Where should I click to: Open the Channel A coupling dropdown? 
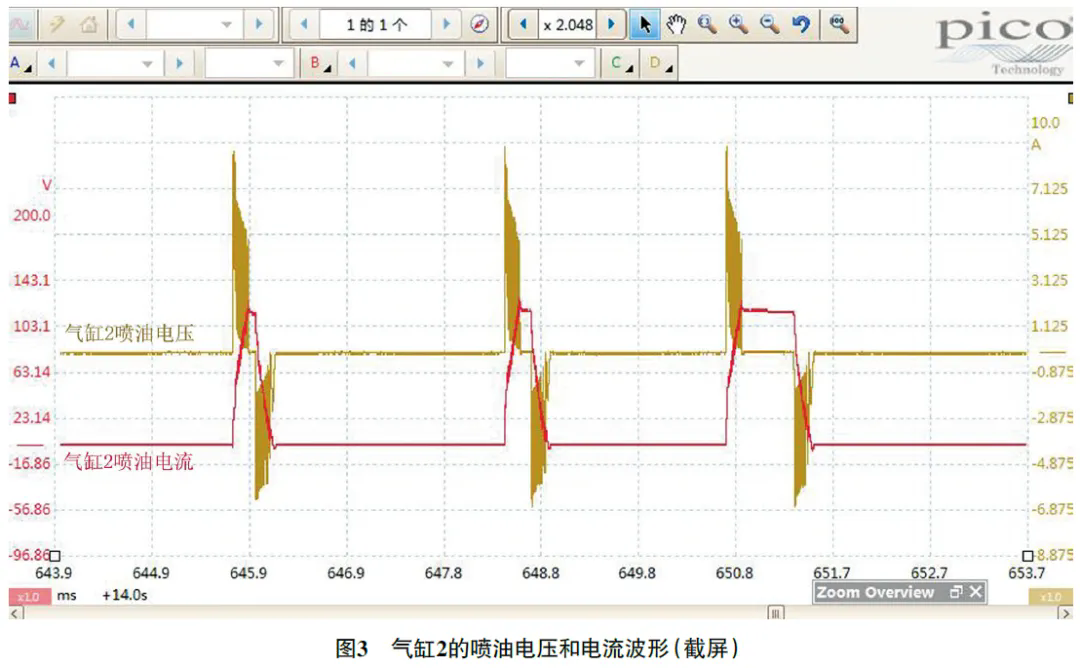(249, 64)
